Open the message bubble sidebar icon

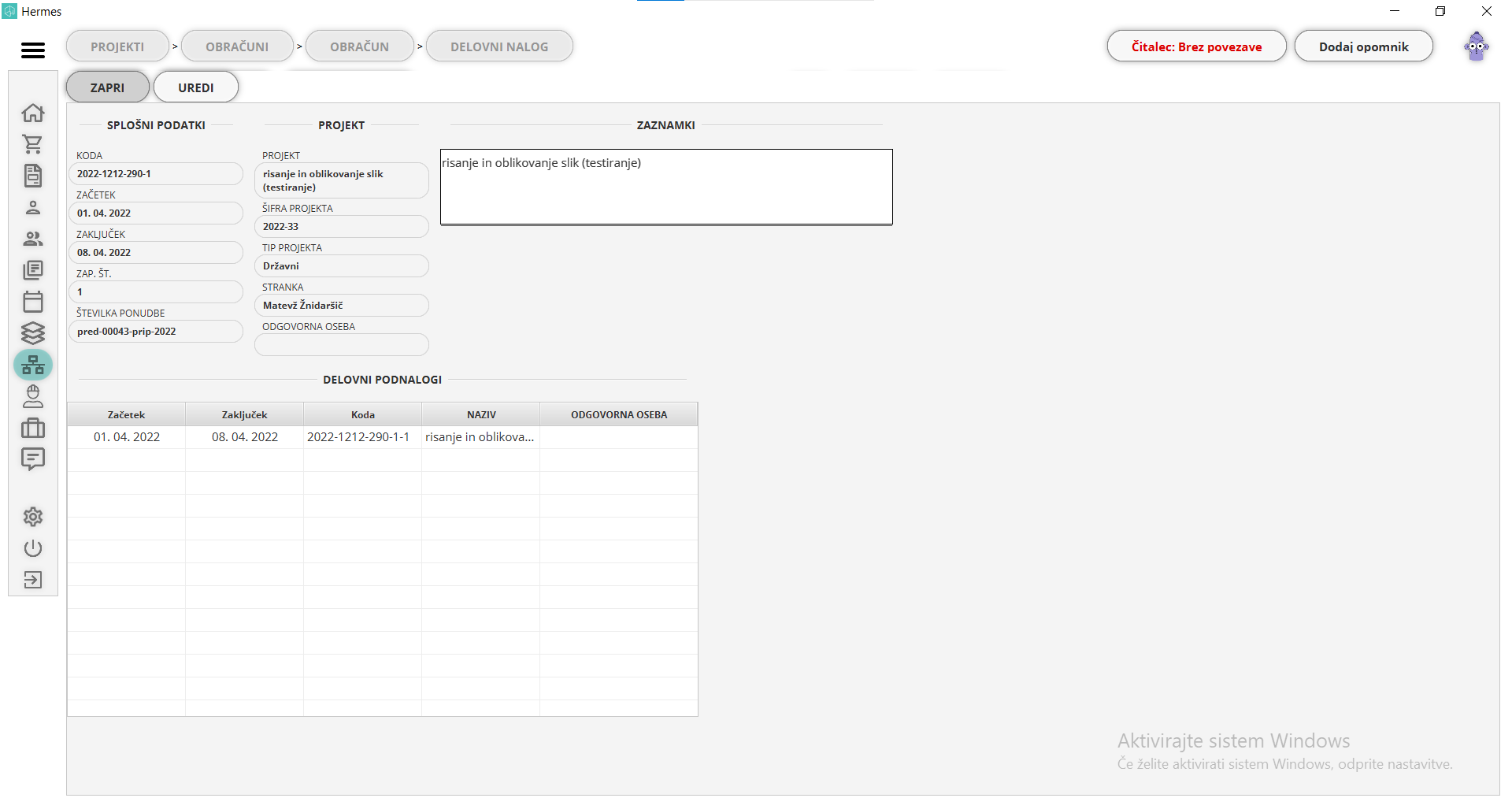click(x=33, y=459)
